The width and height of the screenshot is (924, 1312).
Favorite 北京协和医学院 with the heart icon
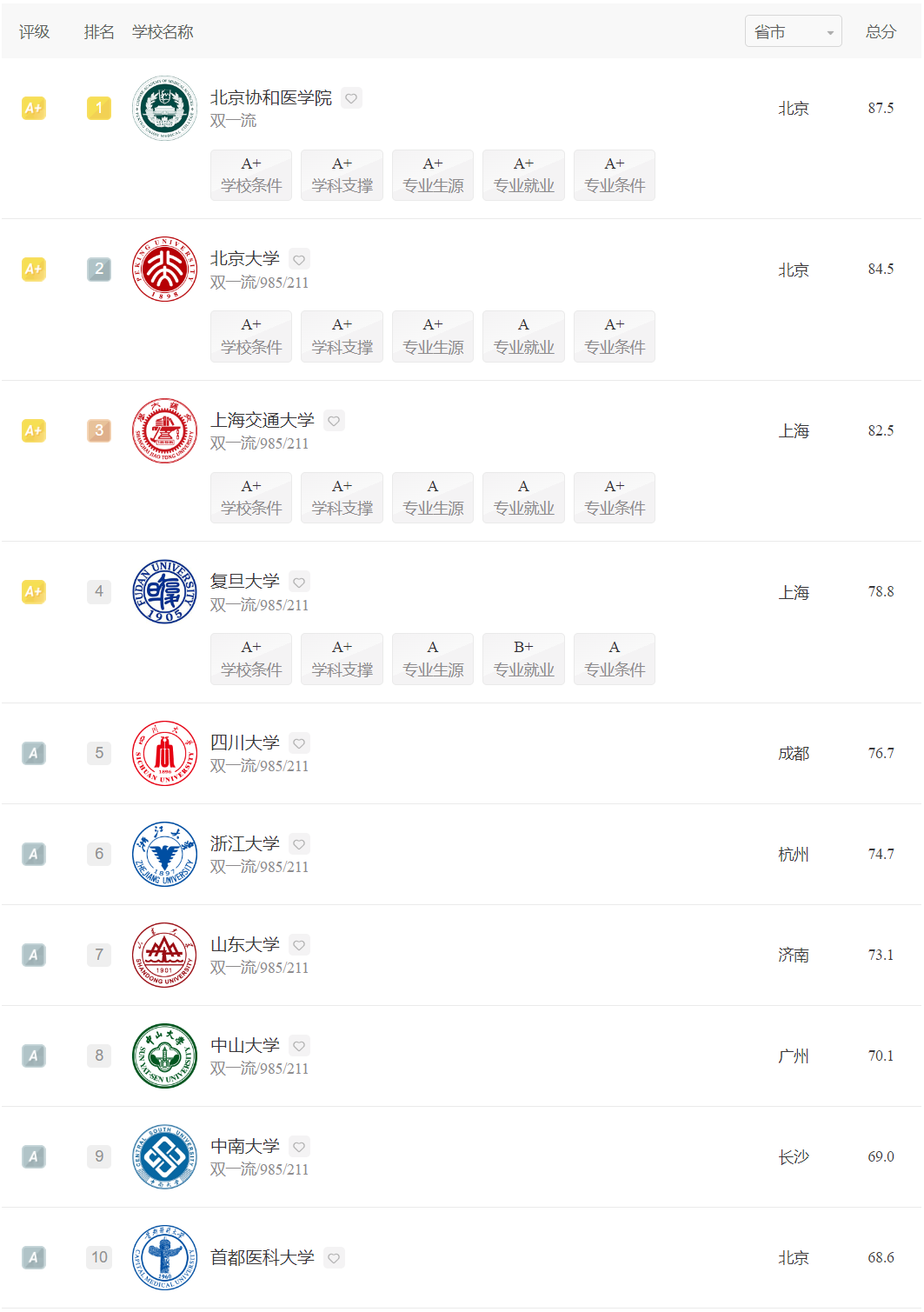click(351, 98)
